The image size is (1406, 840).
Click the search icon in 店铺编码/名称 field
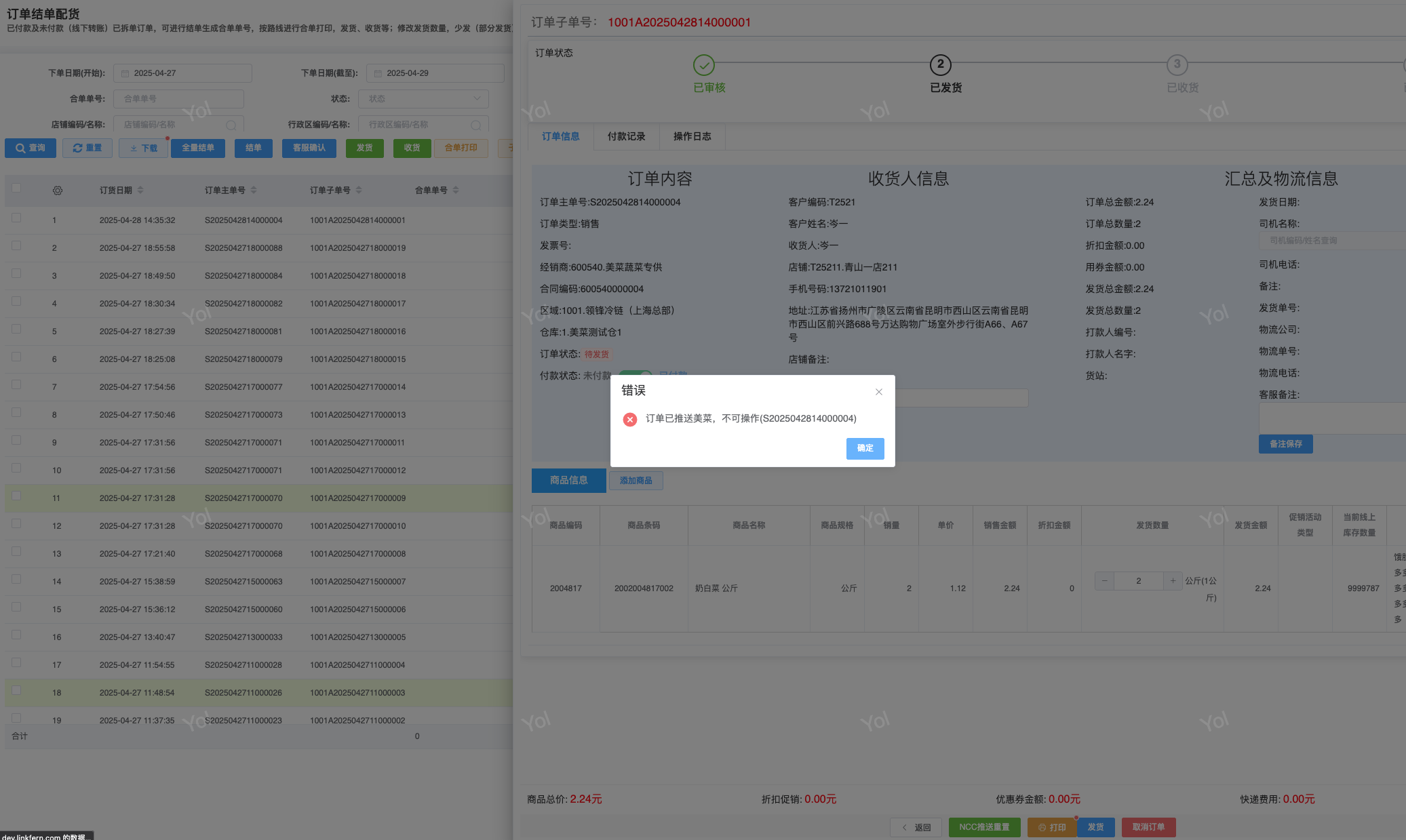(x=231, y=125)
